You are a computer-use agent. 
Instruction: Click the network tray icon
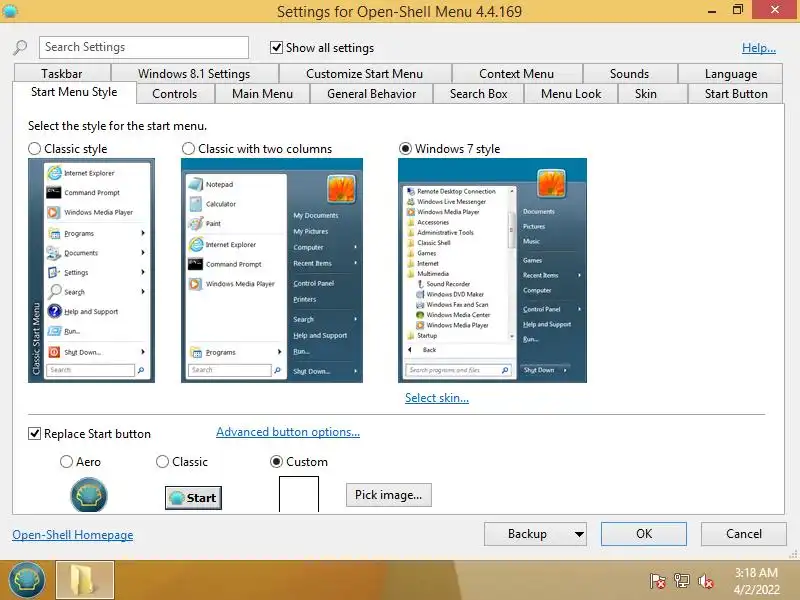681,581
